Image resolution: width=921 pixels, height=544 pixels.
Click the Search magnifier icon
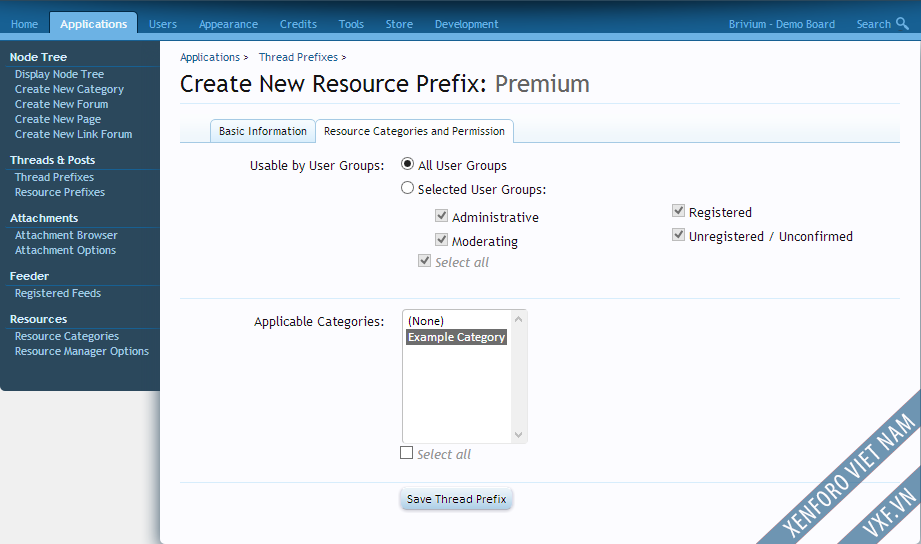(902, 23)
